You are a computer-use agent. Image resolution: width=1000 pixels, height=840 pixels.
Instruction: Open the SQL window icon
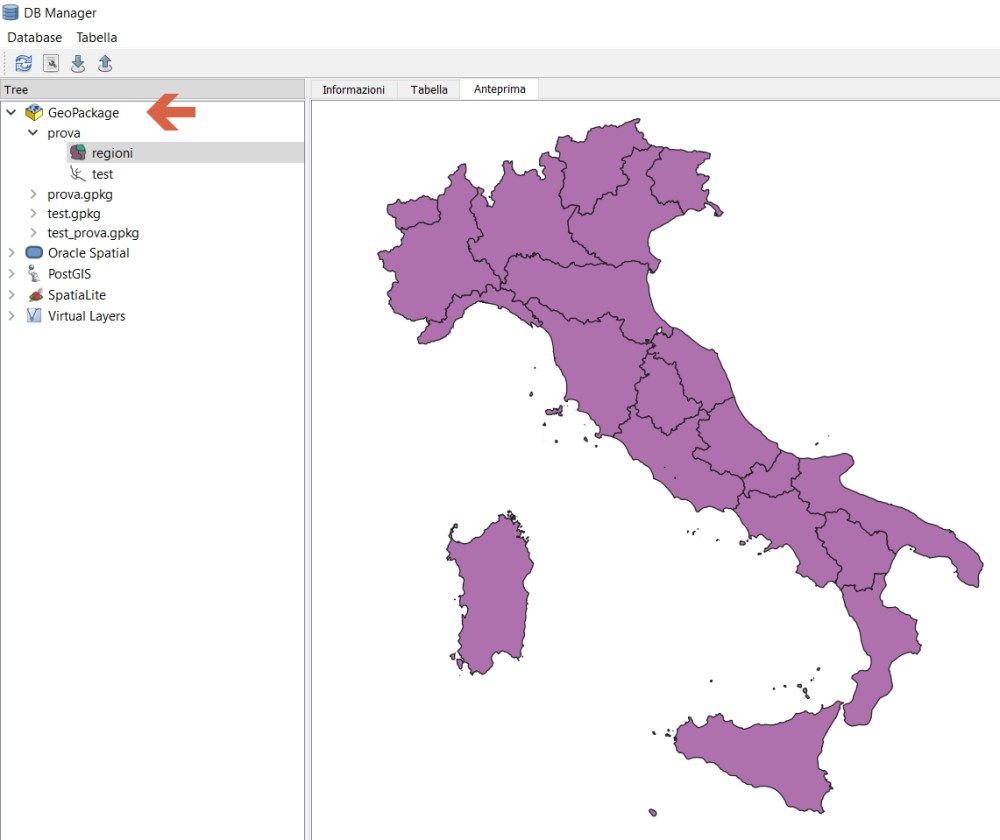tap(51, 62)
